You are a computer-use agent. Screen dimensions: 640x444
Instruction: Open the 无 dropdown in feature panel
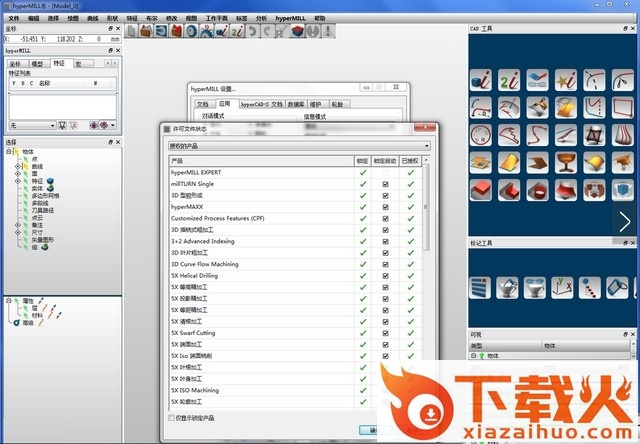(x=32, y=125)
